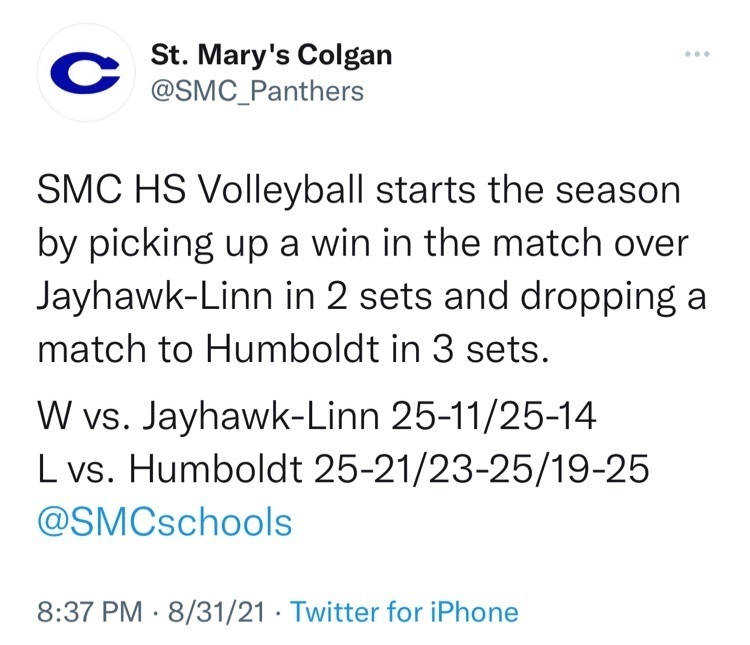
Task: Click the score 25-21/23-25/19-25
Action: pyautogui.click(x=486, y=468)
